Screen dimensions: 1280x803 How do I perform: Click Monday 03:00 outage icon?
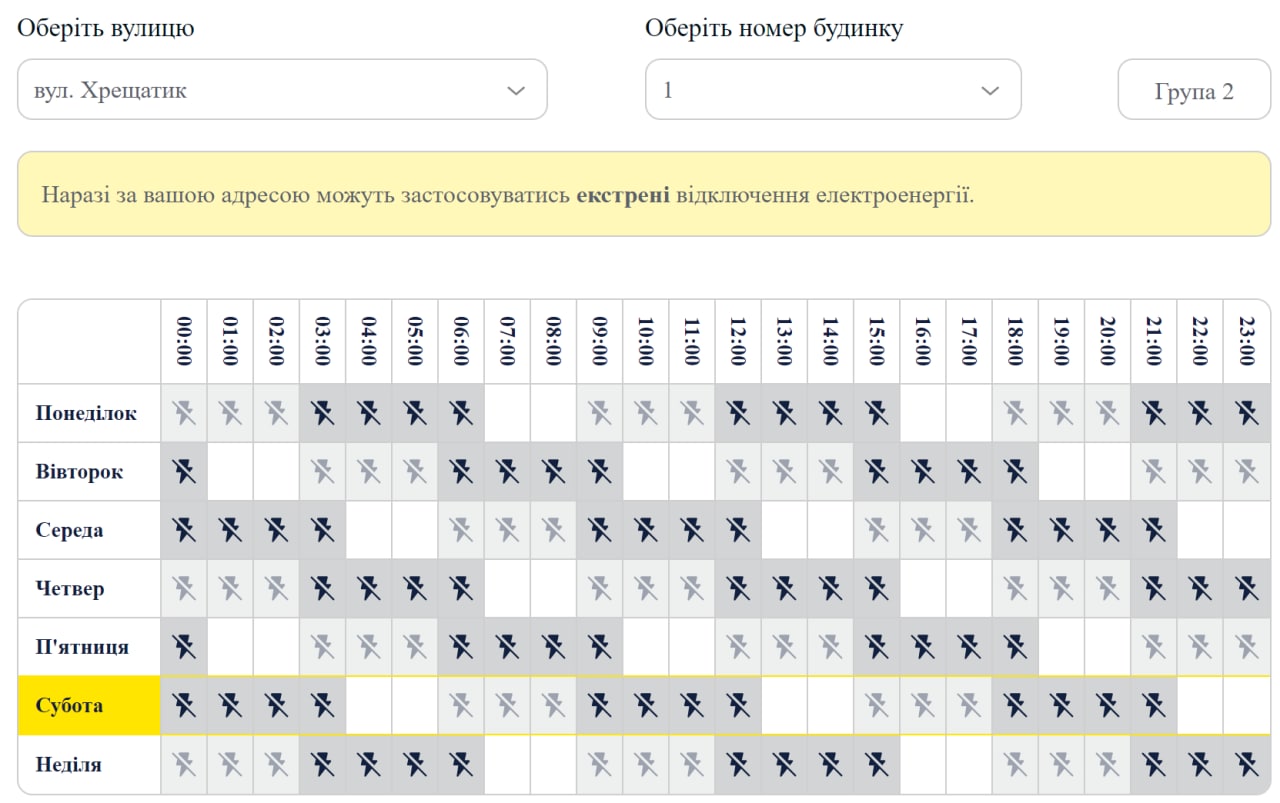(322, 413)
